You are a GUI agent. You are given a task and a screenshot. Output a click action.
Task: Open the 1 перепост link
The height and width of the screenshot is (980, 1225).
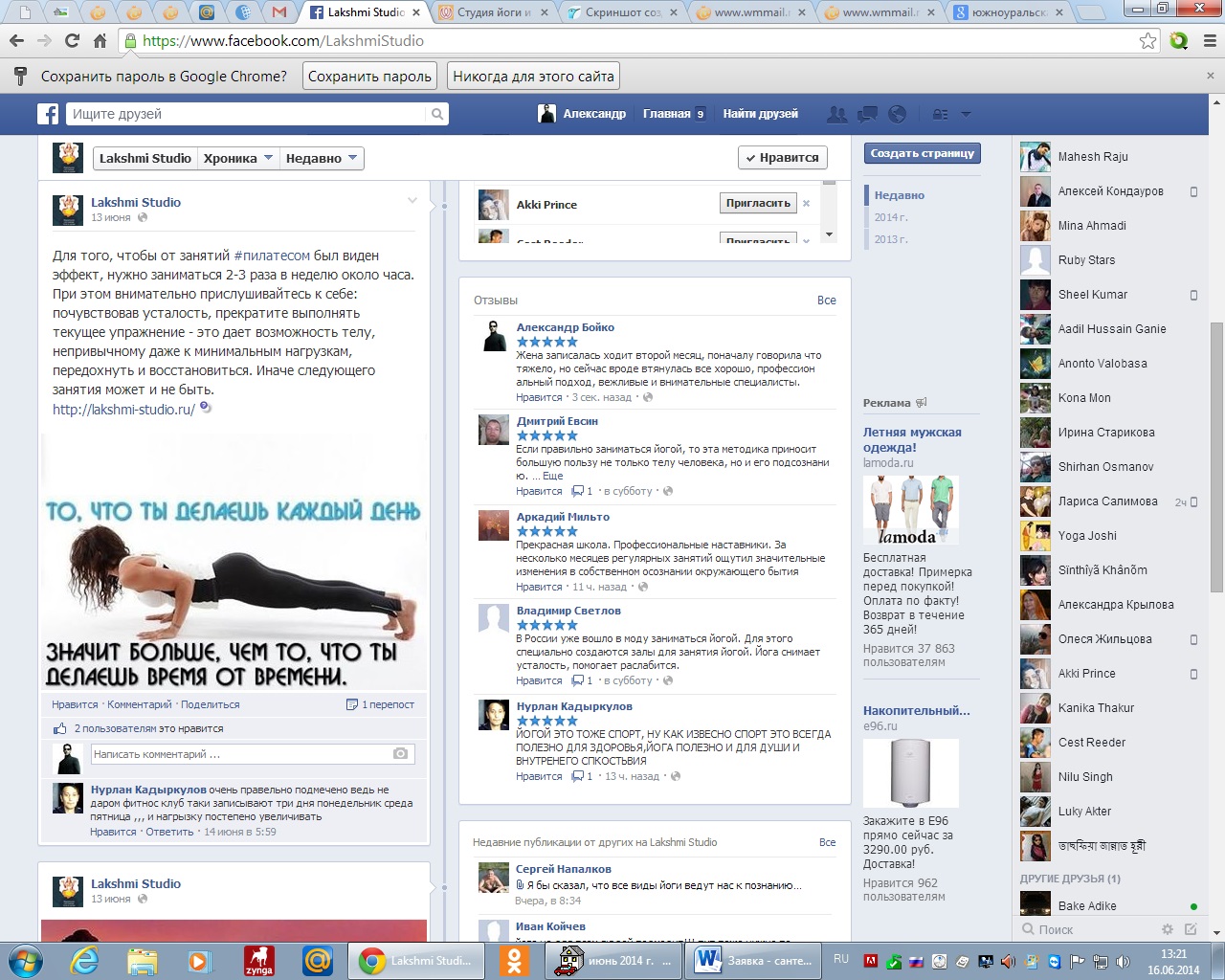point(381,704)
